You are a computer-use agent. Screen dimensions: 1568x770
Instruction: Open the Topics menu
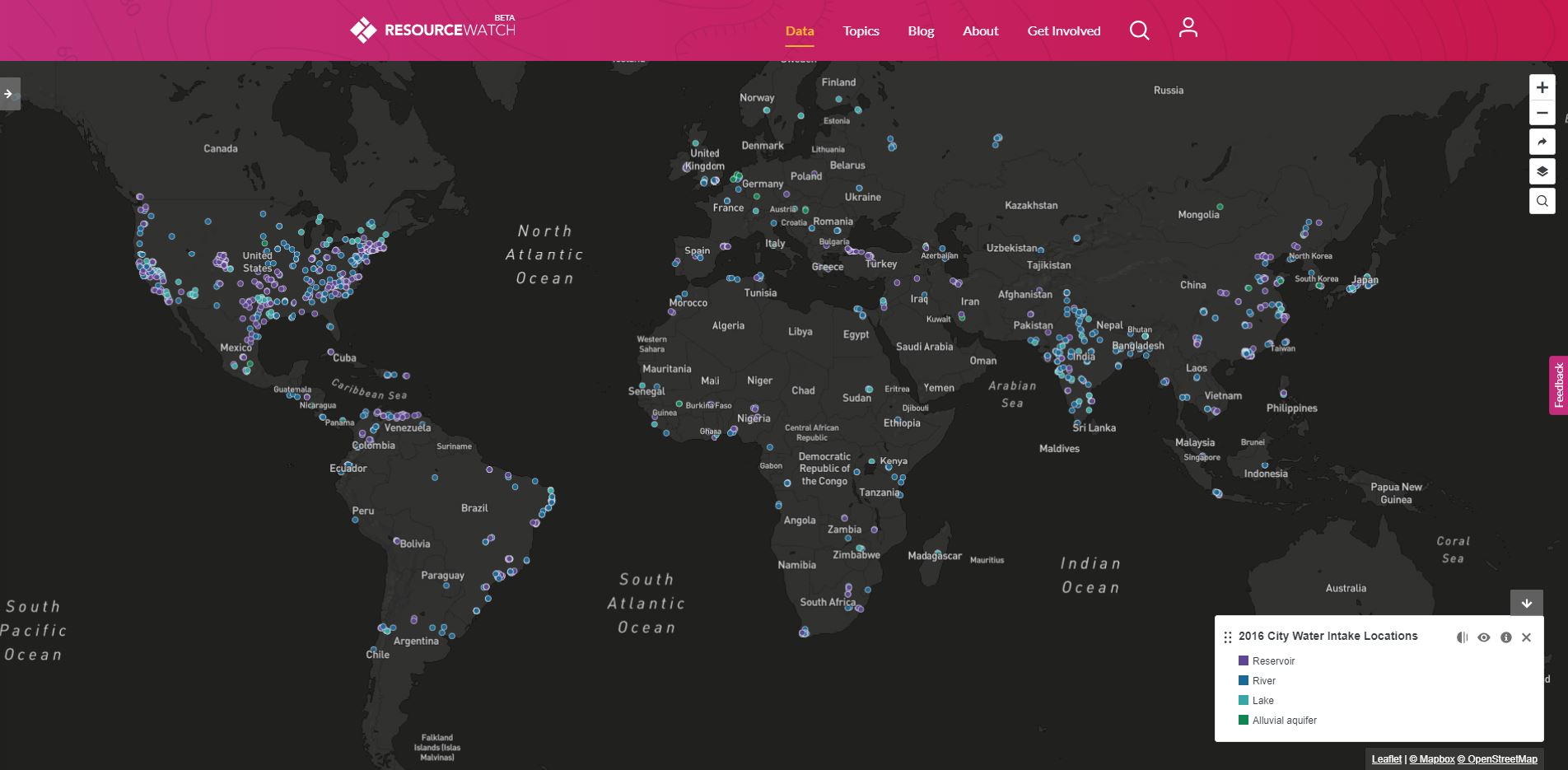point(861,31)
